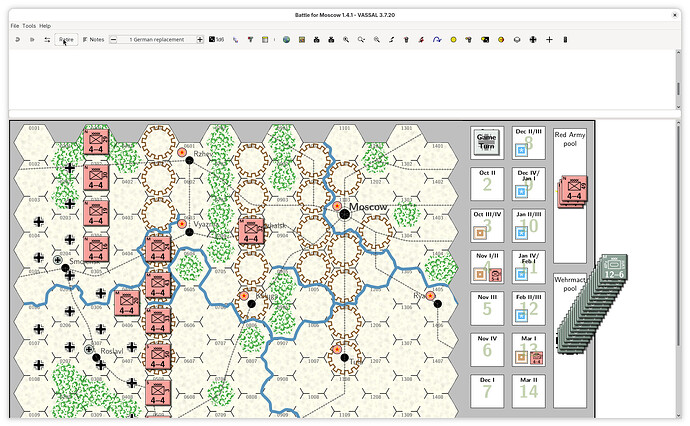The height and width of the screenshot is (426, 690).
Task: Select the Game Turn marker on the track
Action: [486, 141]
